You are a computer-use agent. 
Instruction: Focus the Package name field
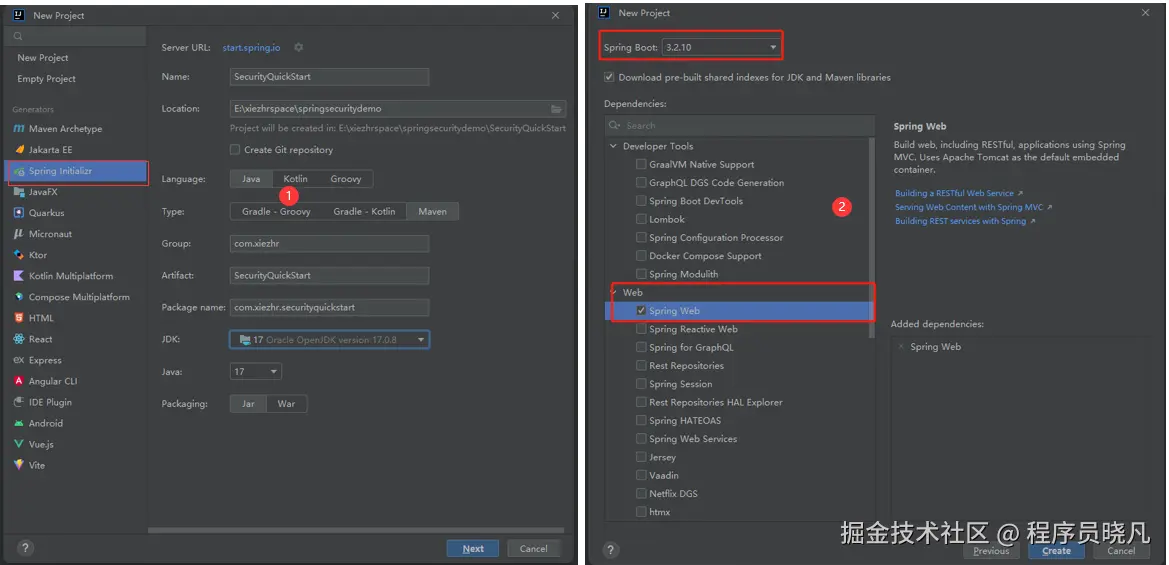[330, 307]
